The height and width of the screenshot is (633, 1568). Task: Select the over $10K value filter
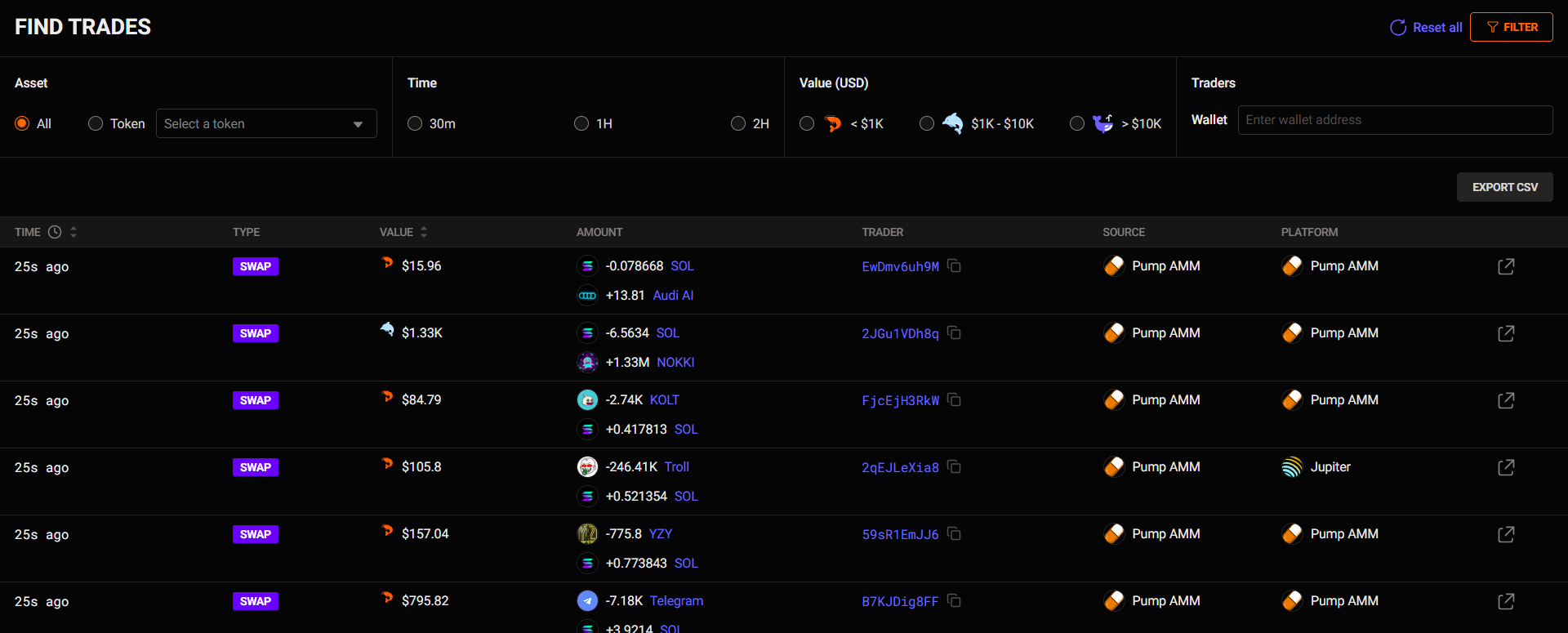[1077, 123]
